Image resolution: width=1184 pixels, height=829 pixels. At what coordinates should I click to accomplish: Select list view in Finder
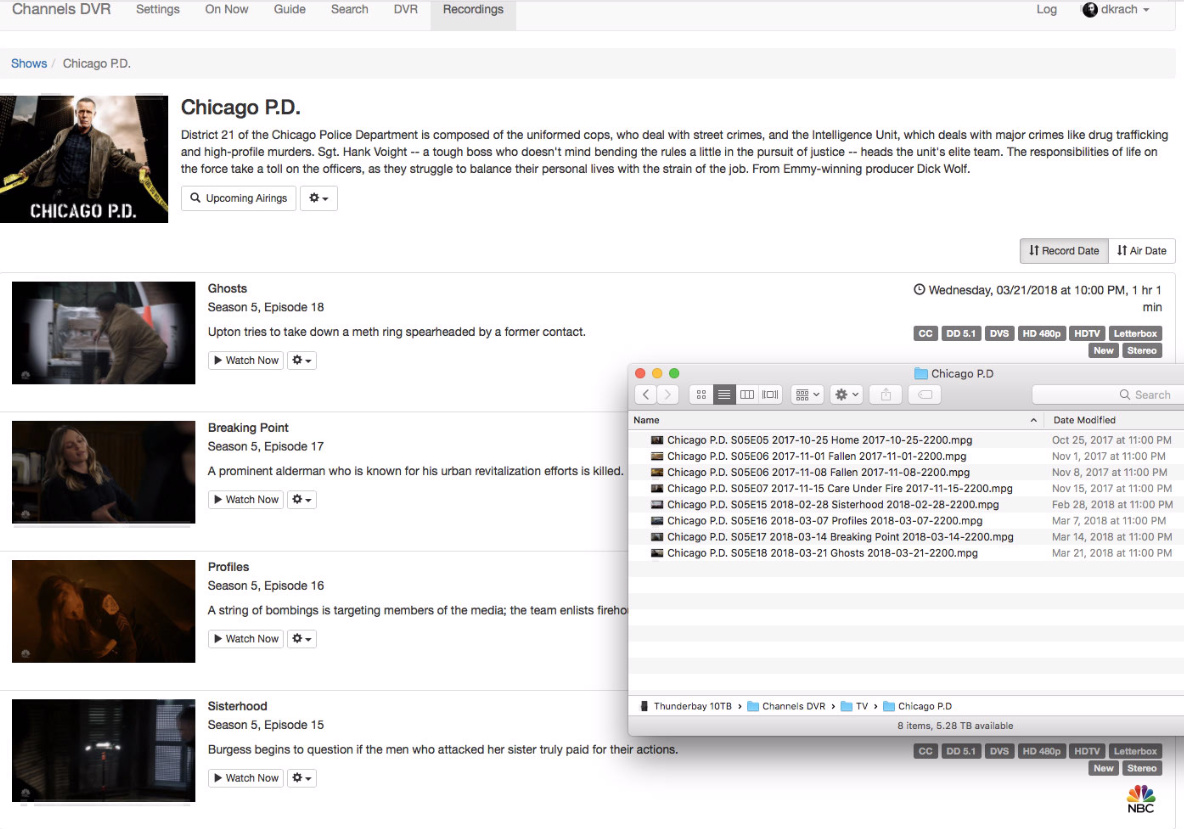(x=724, y=395)
